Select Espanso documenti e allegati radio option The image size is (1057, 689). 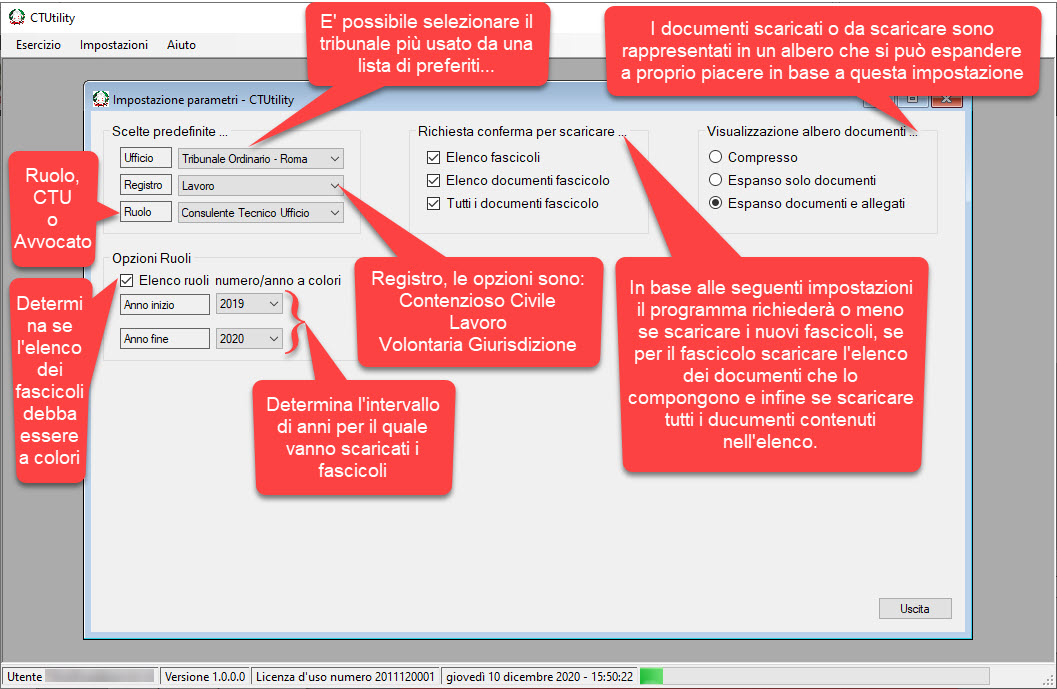point(715,203)
